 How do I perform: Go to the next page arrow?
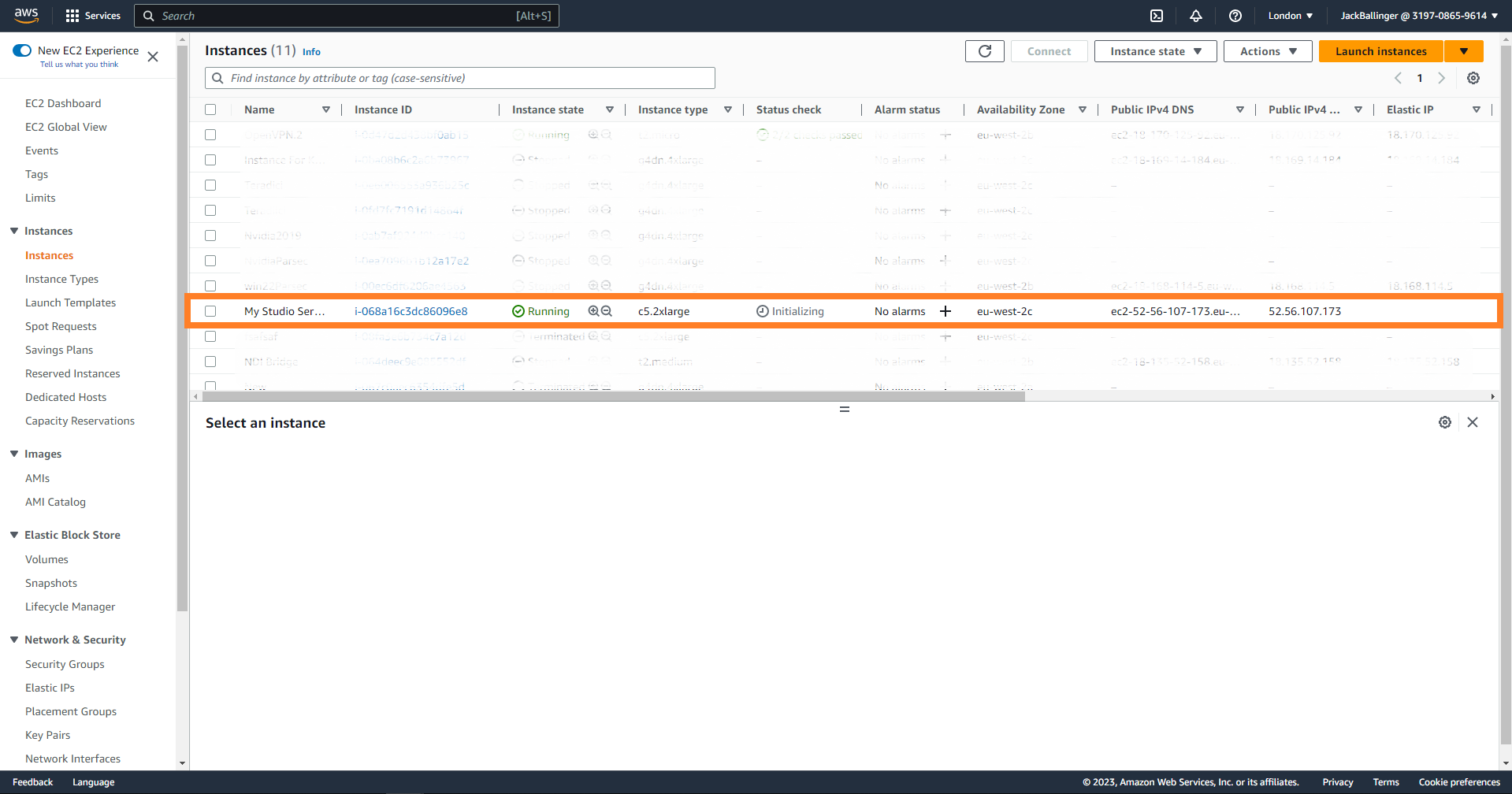[1442, 78]
